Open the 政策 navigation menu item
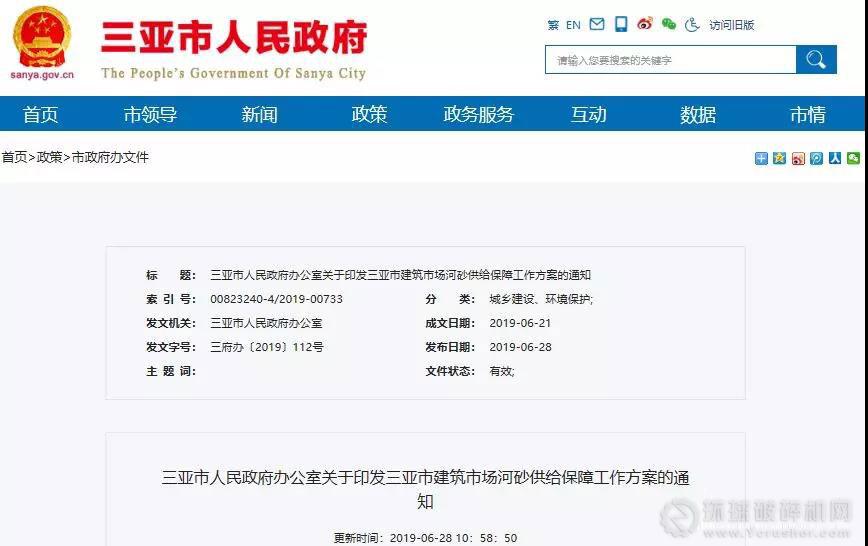 pos(369,114)
